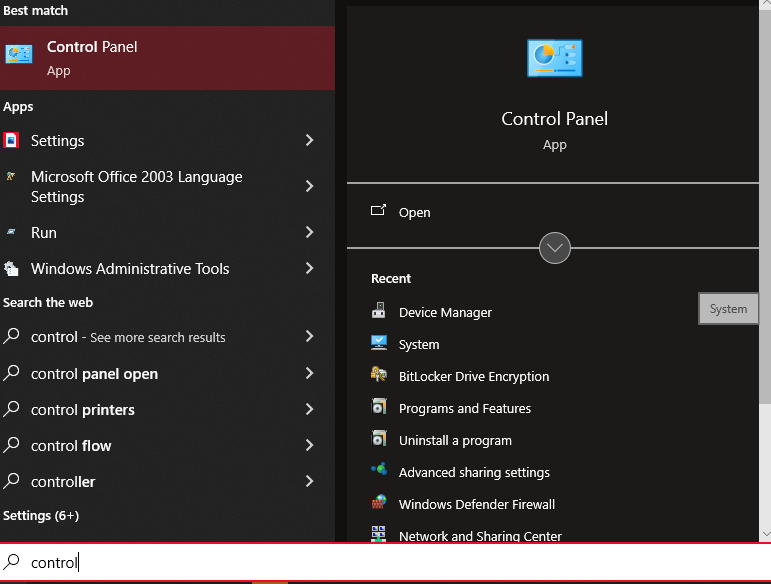Screen dimensions: 771x584
Task: Click search icon beside 'control - See more'
Action: pyautogui.click(x=11, y=336)
